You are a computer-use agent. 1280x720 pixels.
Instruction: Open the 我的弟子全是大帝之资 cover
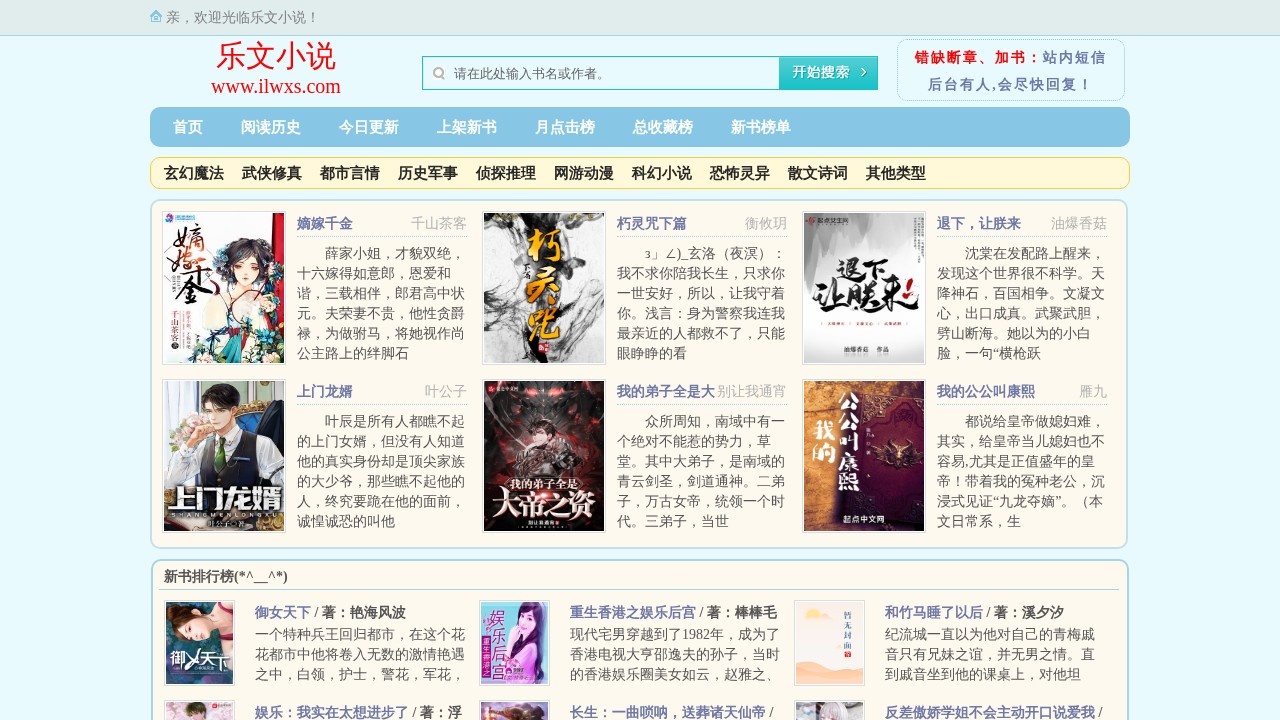[x=544, y=456]
